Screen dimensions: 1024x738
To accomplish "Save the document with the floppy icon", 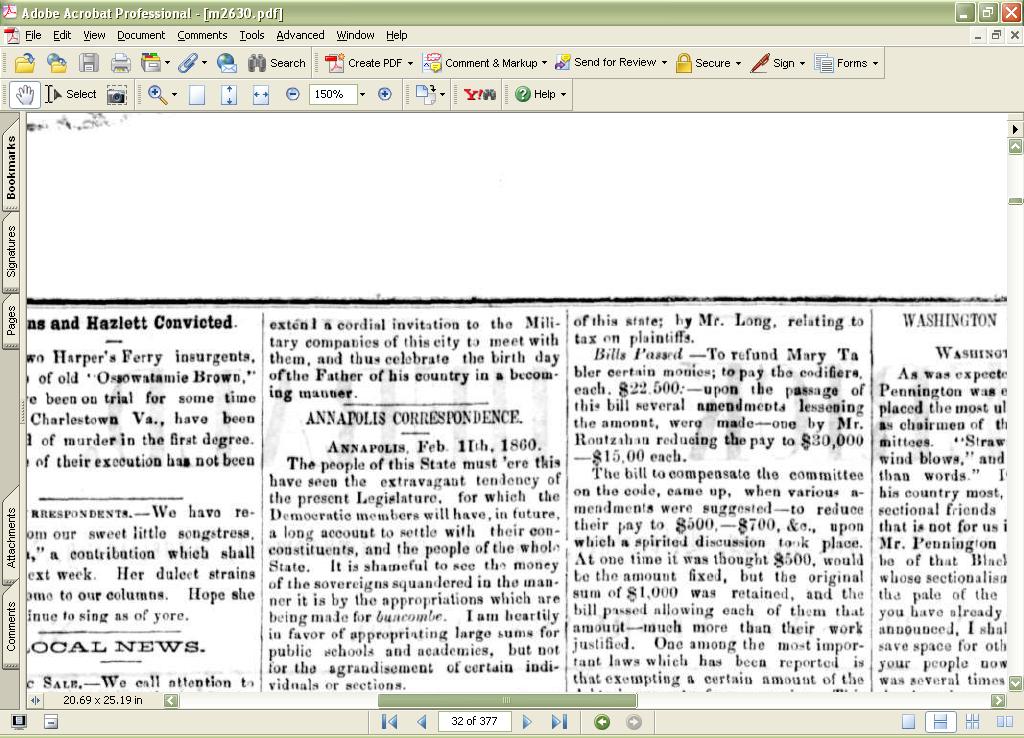I will pyautogui.click(x=89, y=63).
